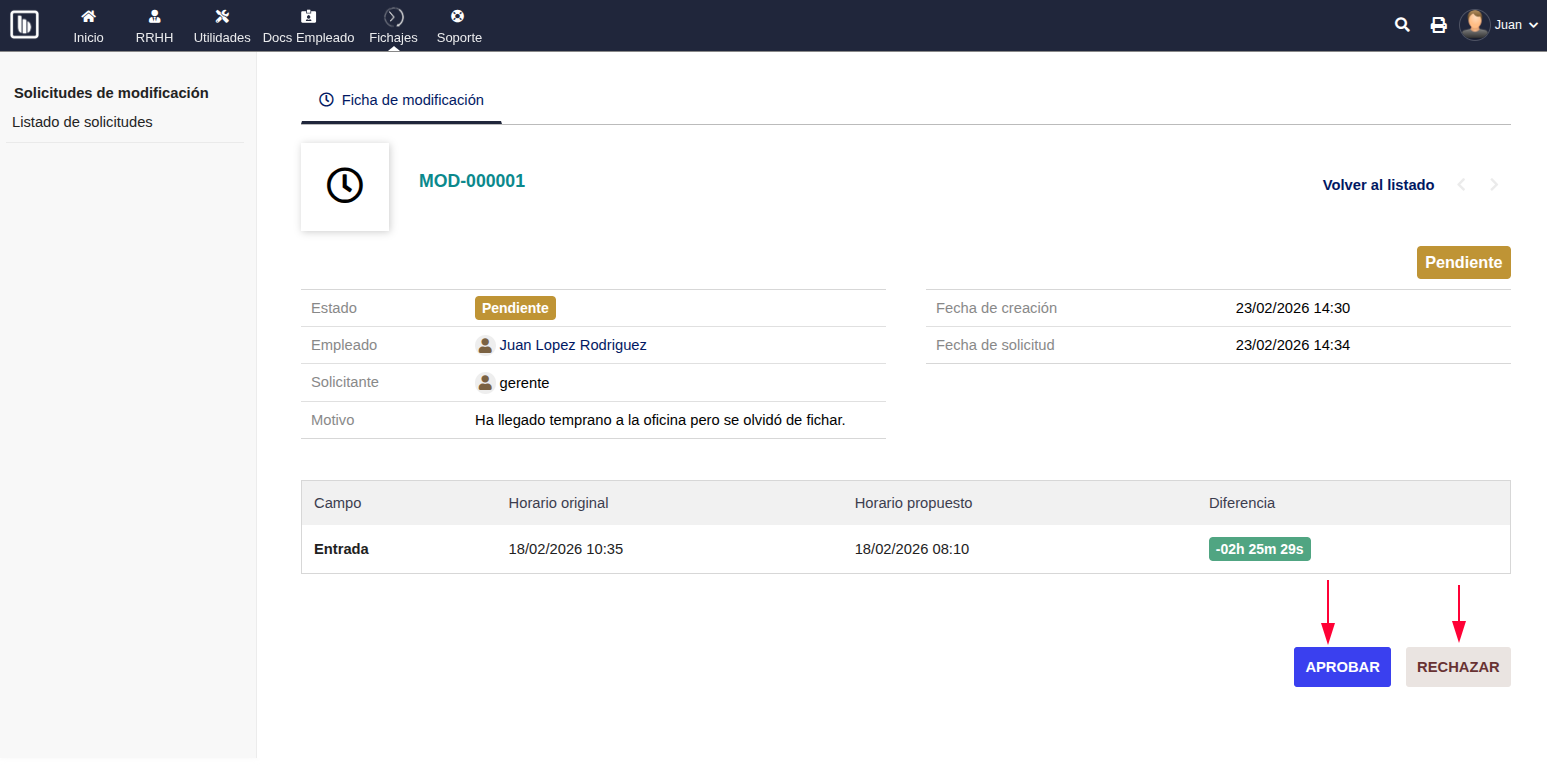Click the app logo in top-left corner
This screenshot has height=767, width=1547.
(x=24, y=25)
